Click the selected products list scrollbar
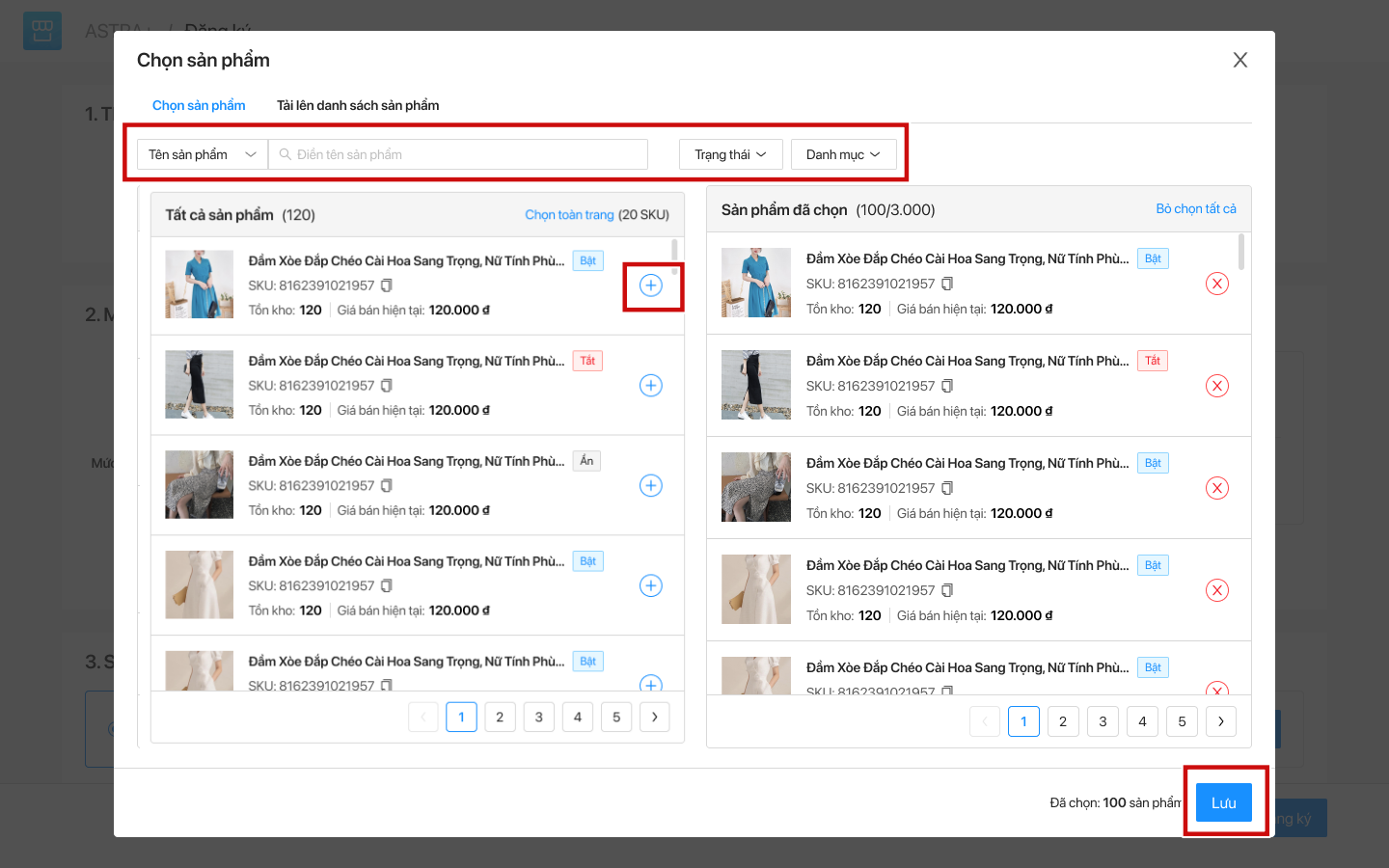Screen dimensions: 1389x868 pyautogui.click(x=1241, y=253)
